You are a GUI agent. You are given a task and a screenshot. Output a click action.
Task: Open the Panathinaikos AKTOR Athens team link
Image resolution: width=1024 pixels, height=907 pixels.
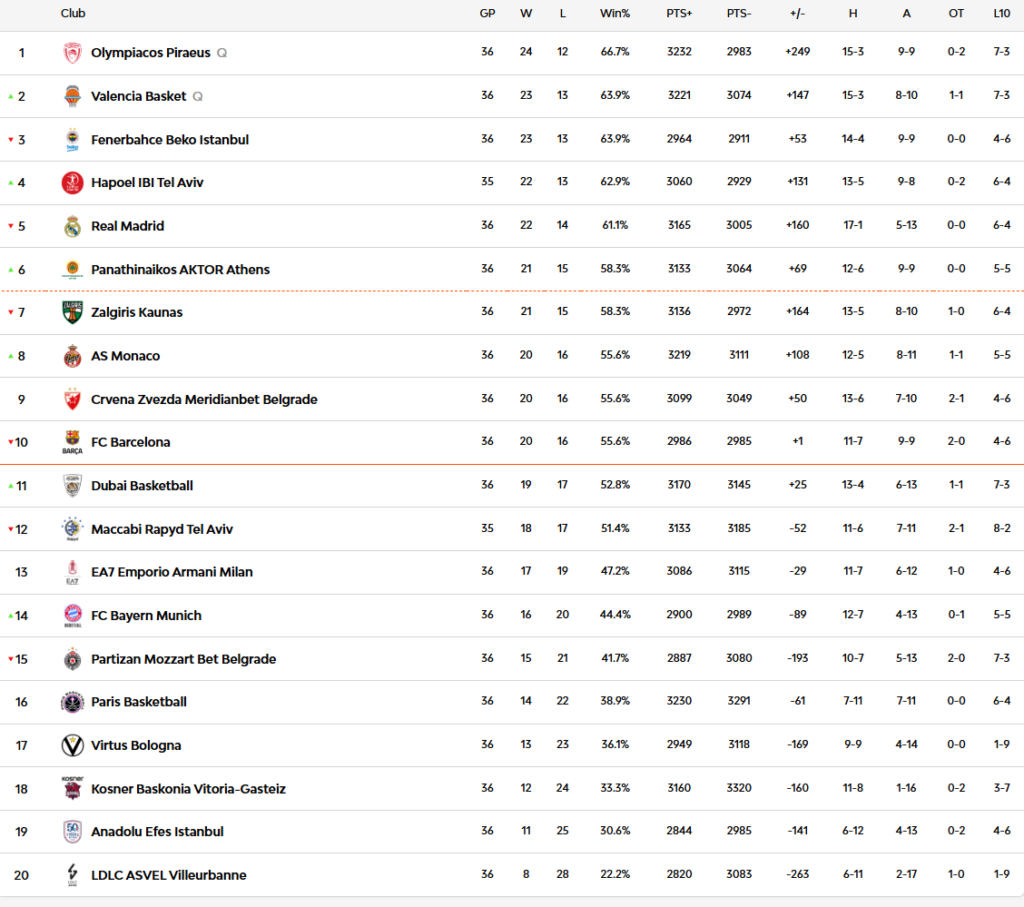180,270
